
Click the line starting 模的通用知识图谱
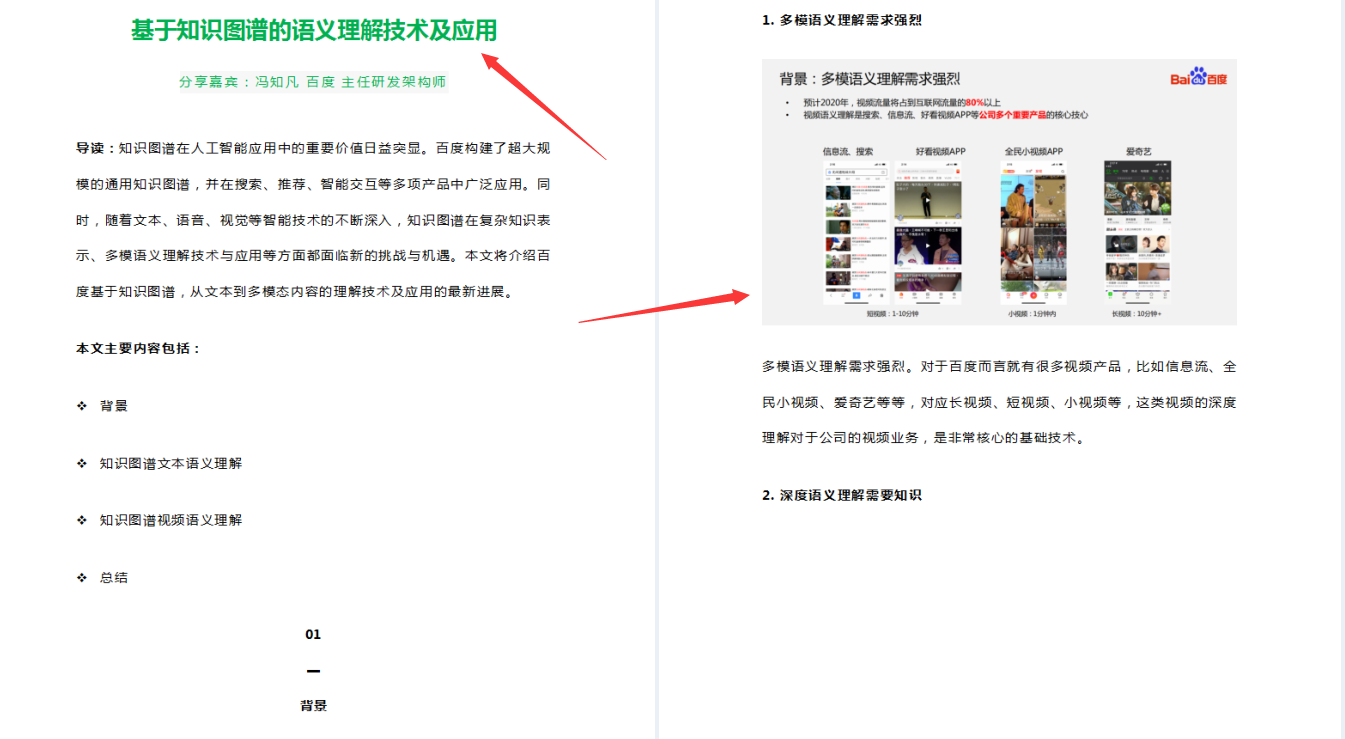pyautogui.click(x=313, y=185)
